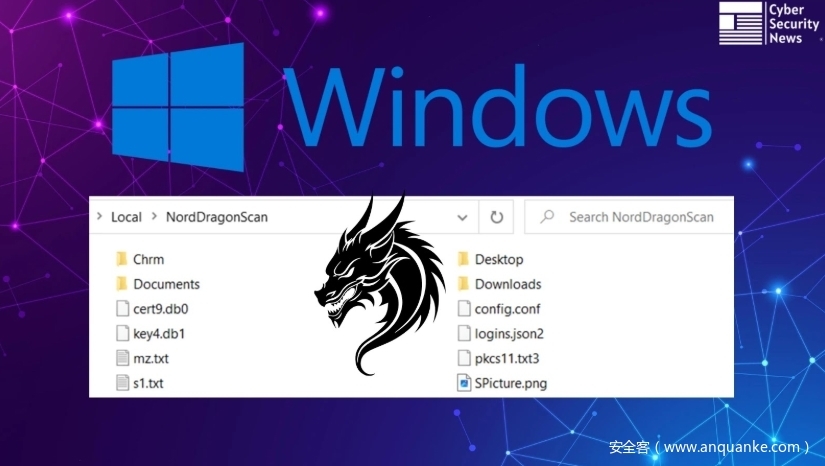Viewport: 825px width, 466px height.
Task: Select the Desktop folder
Action: [498, 259]
